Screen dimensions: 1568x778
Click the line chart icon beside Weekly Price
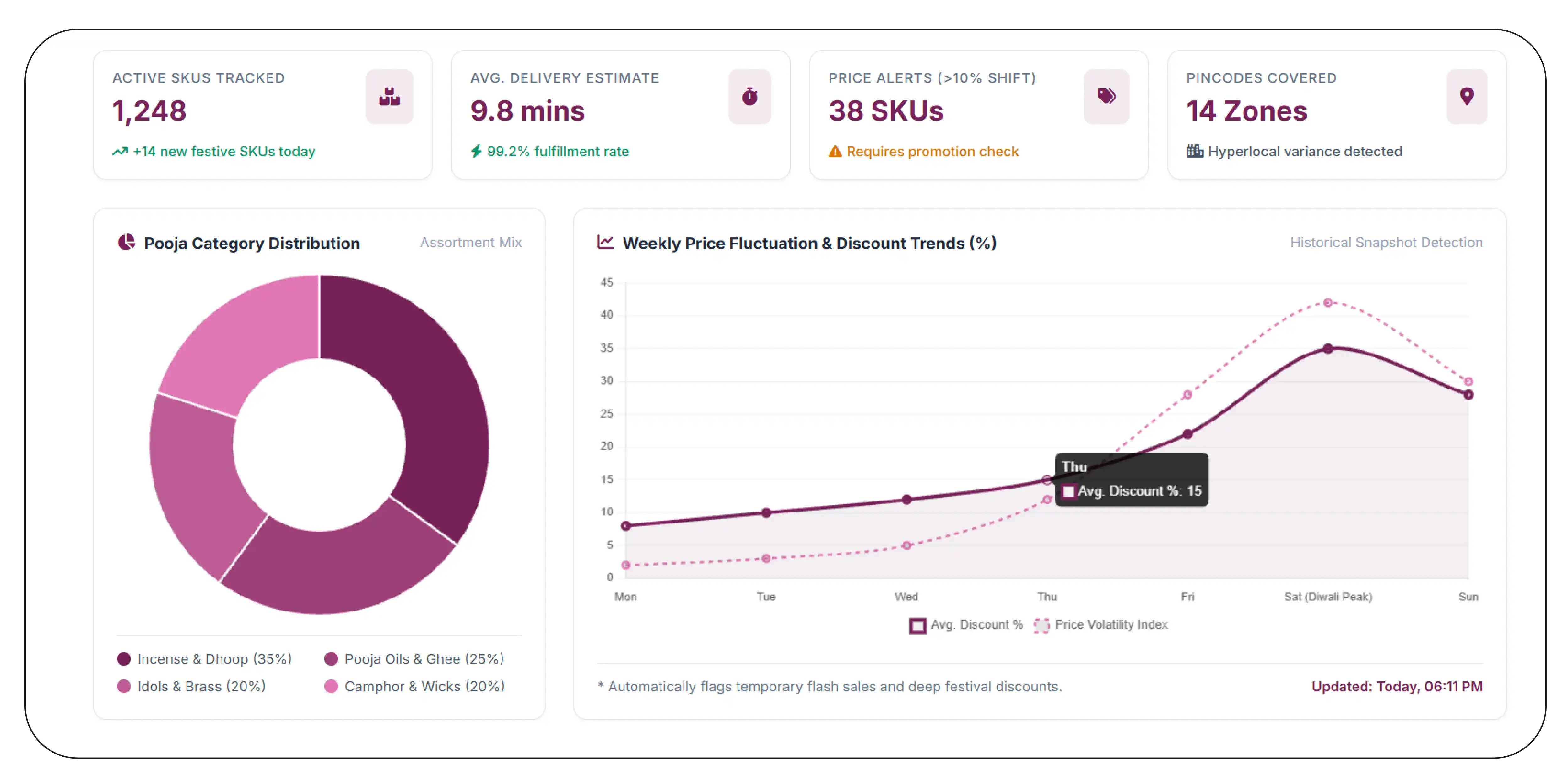[605, 242]
